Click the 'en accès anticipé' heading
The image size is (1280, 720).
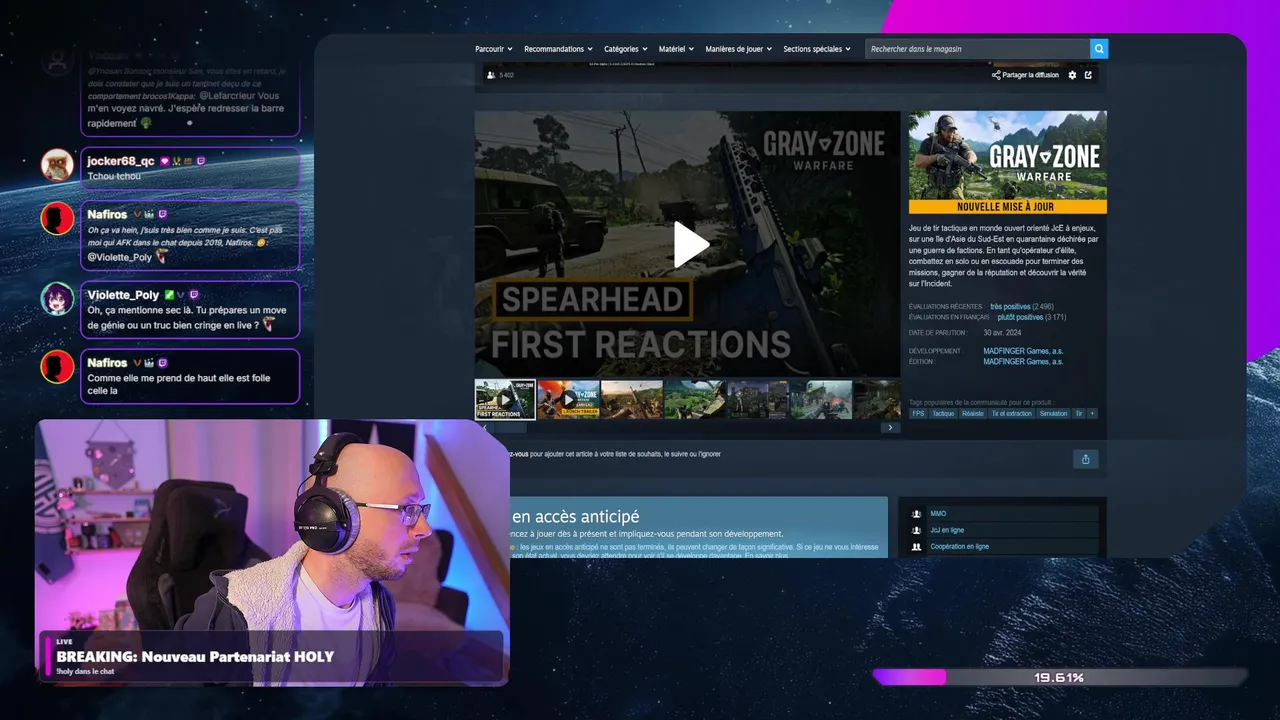pyautogui.click(x=575, y=517)
